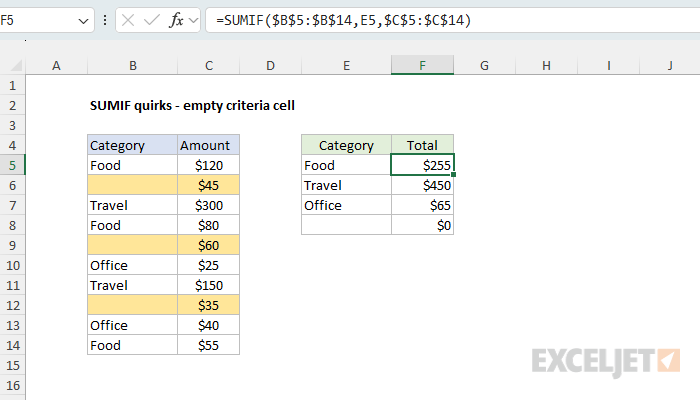Click the $40 amount cell
Viewport: 700px width, 400px height.
[208, 325]
